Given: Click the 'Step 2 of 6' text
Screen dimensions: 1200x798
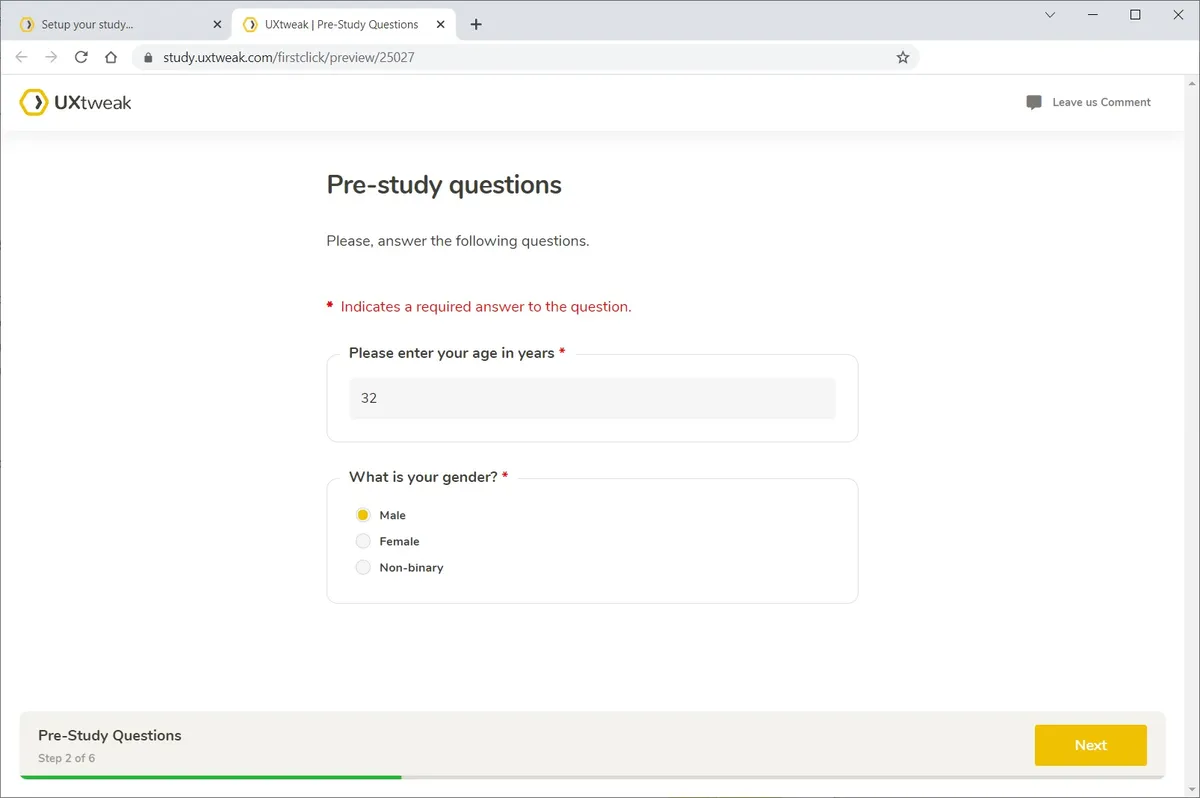Looking at the screenshot, I should click(x=67, y=758).
